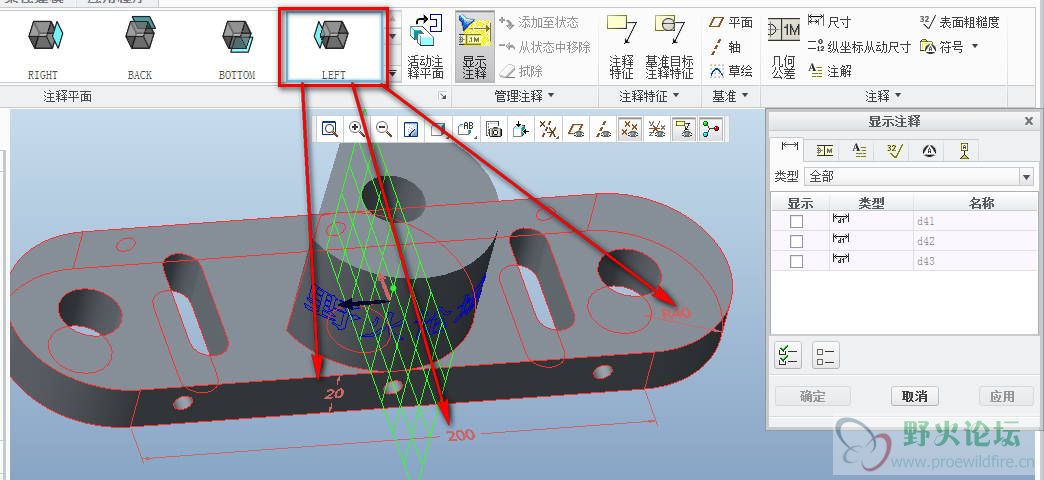Screen dimensions: 1044x480
Task: Click the Repaint icon in graphics toolbar
Action: 411,129
